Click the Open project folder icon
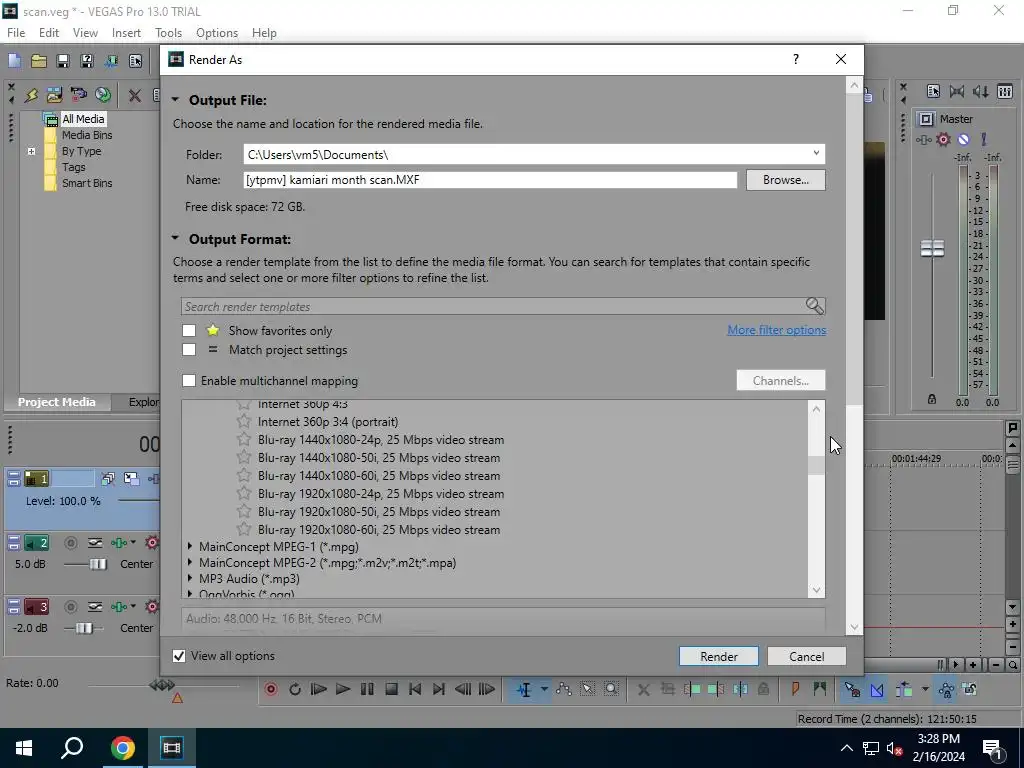Viewport: 1024px width, 768px height. (39, 61)
